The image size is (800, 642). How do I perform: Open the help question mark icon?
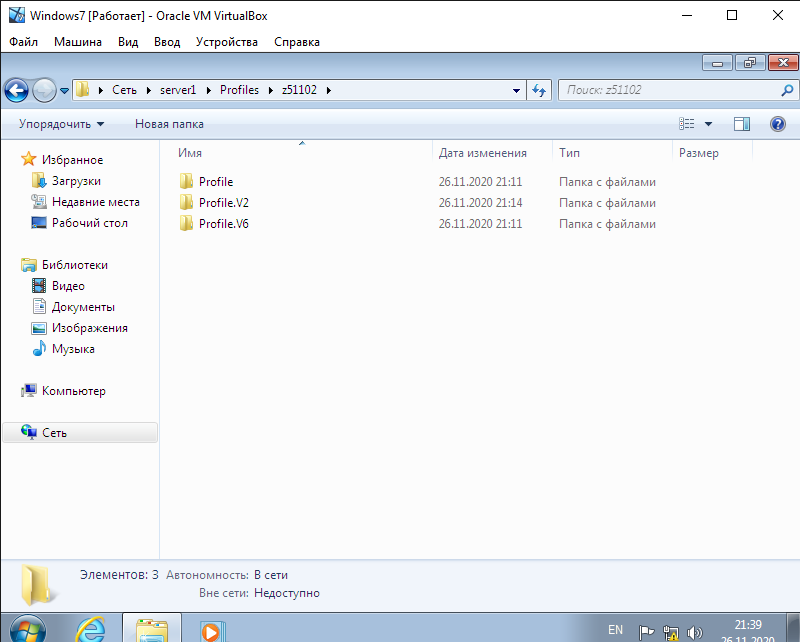pyautogui.click(x=777, y=124)
